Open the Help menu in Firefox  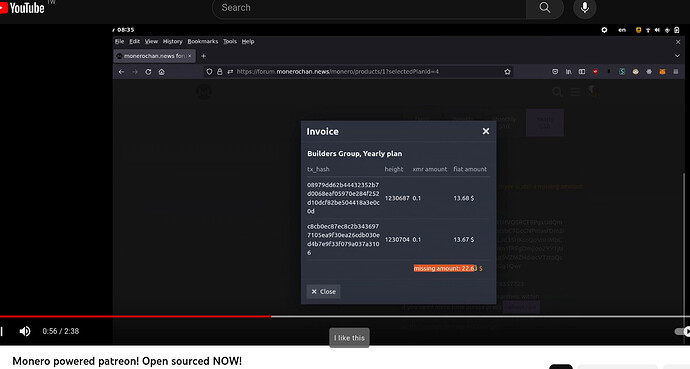pos(248,41)
